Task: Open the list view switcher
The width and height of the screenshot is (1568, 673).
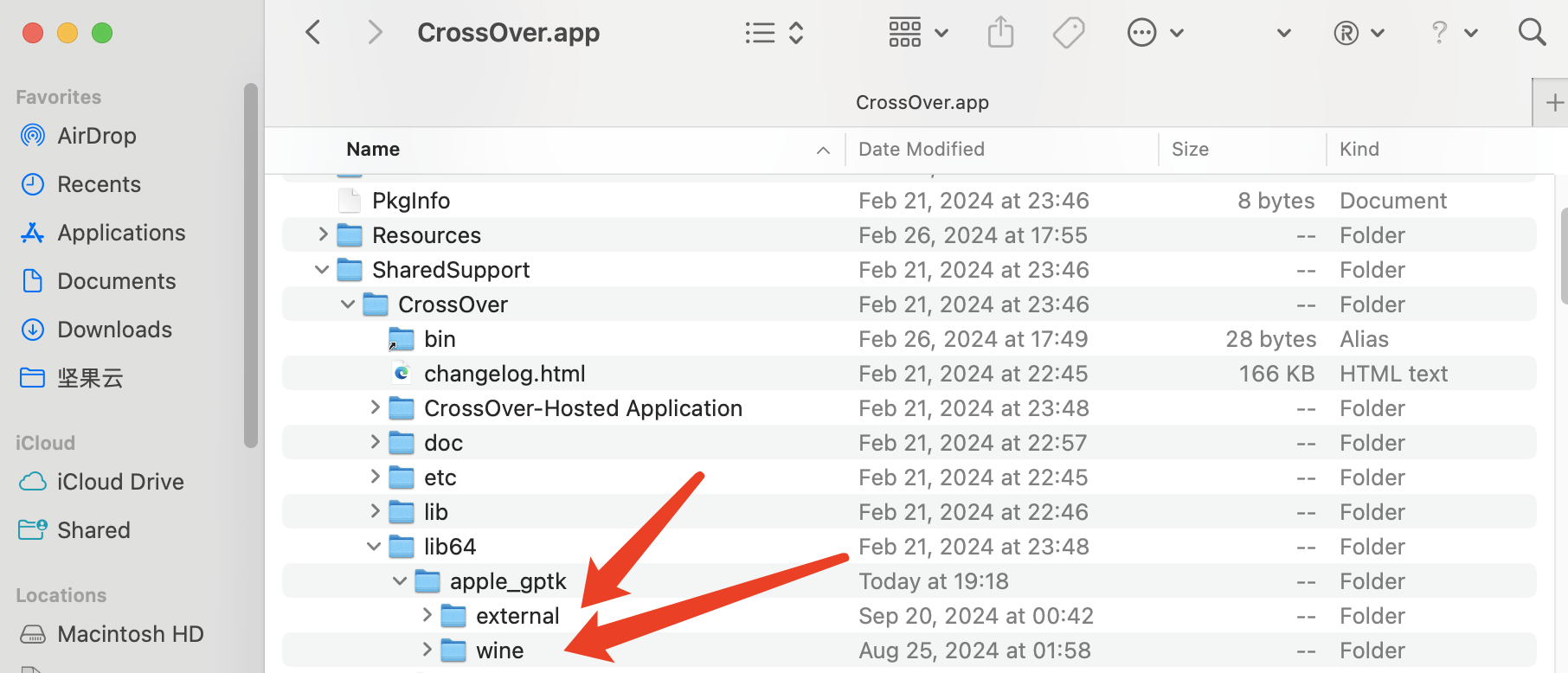Action: (x=774, y=33)
